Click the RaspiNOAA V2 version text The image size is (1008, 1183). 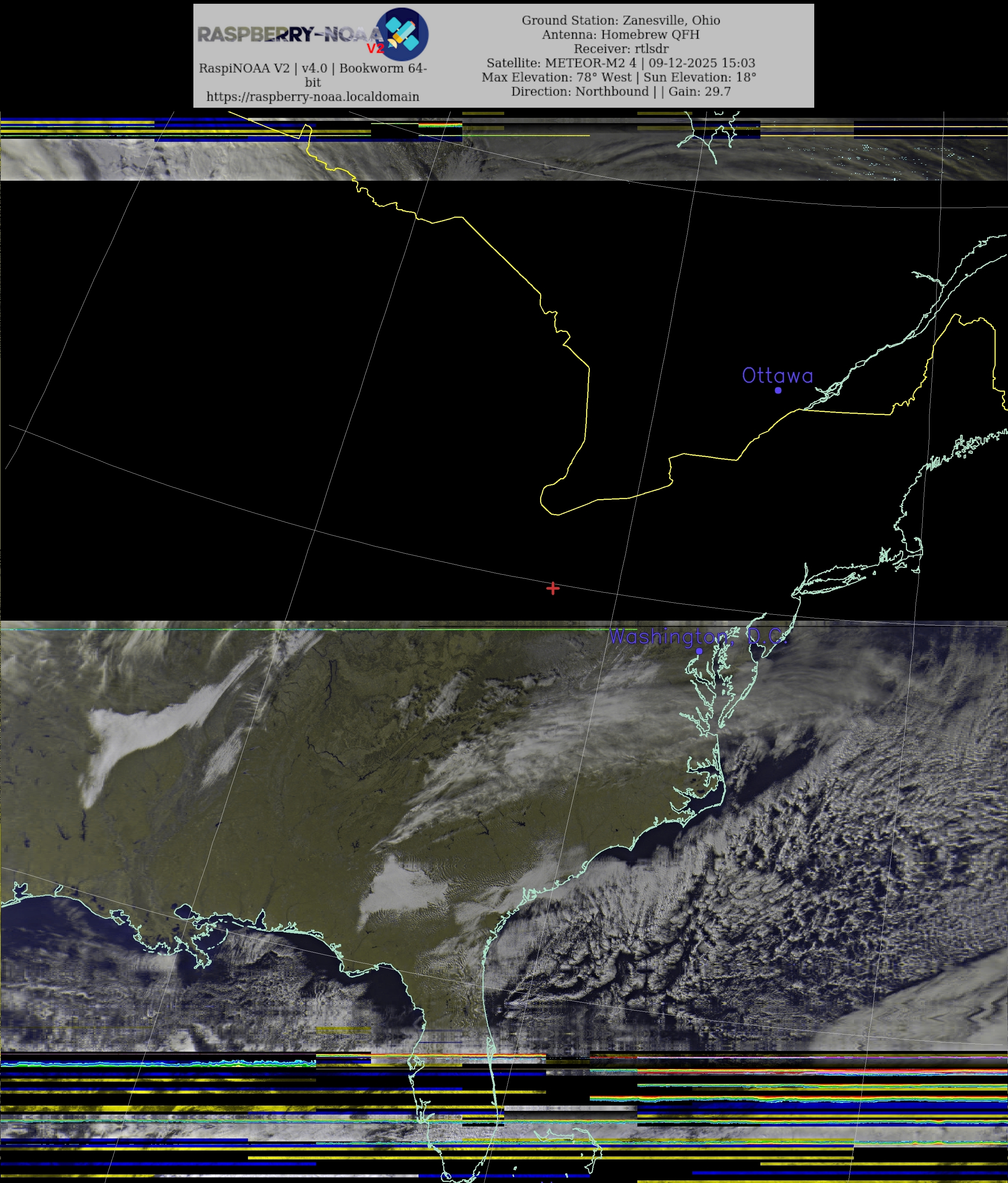point(312,68)
